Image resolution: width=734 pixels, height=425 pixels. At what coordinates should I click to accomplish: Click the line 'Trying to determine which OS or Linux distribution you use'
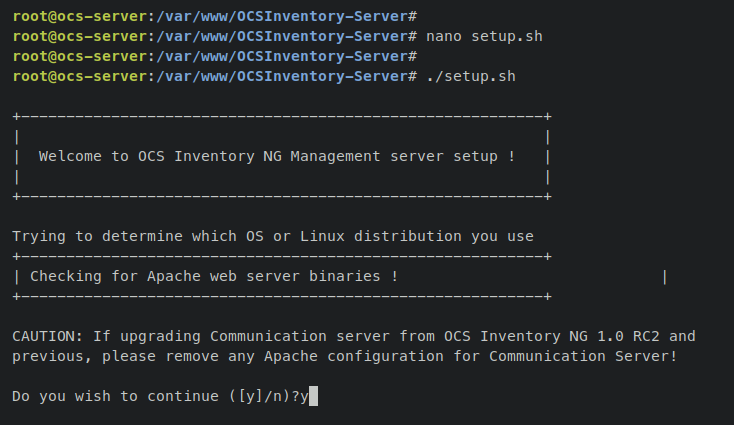(273, 236)
